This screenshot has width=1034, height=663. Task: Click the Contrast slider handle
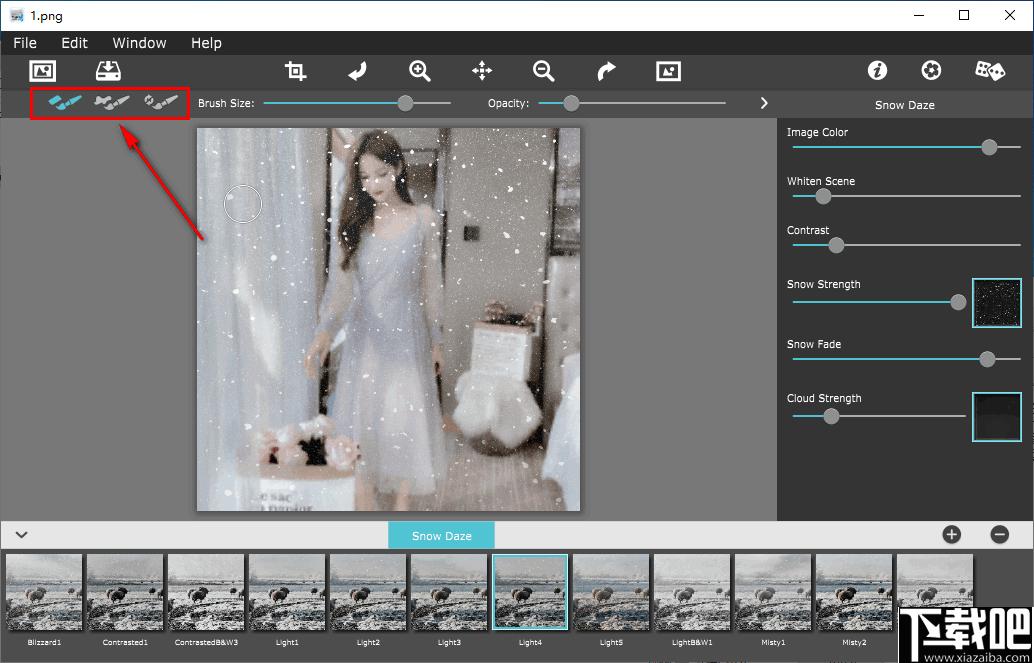[x=836, y=245]
